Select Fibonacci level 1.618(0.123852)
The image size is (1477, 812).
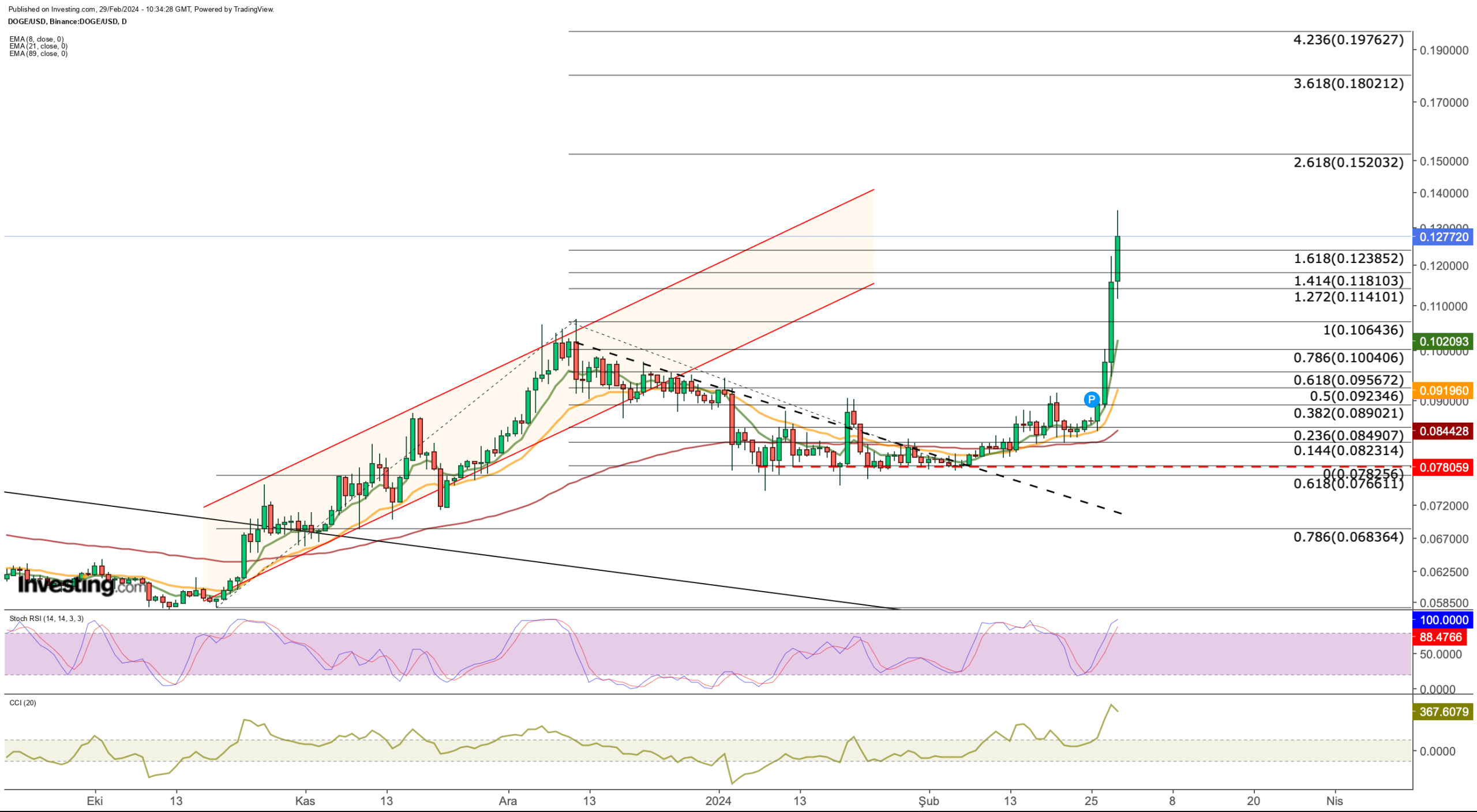(1348, 258)
